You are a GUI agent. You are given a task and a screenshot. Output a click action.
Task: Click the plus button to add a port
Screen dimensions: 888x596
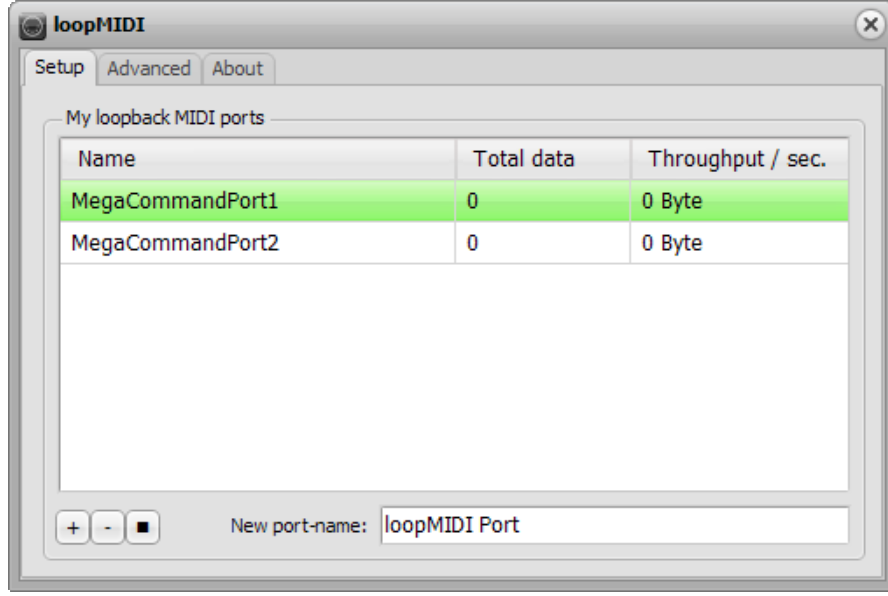(x=72, y=526)
